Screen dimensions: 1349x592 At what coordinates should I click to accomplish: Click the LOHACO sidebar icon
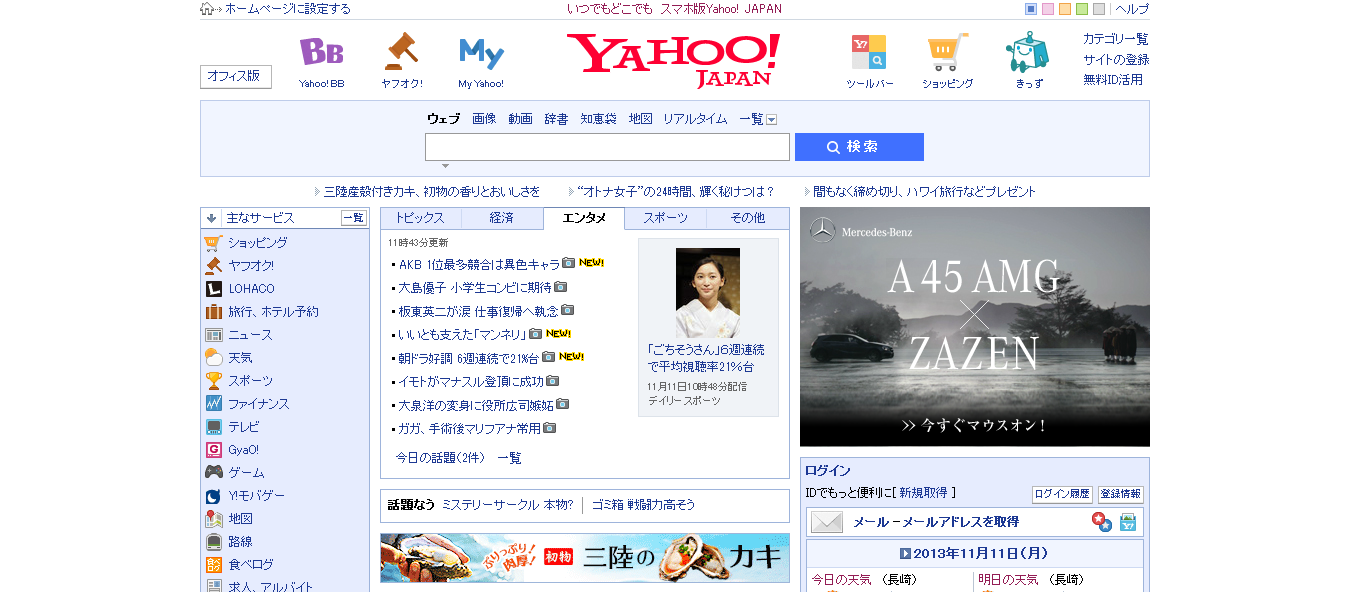pyautogui.click(x=213, y=288)
